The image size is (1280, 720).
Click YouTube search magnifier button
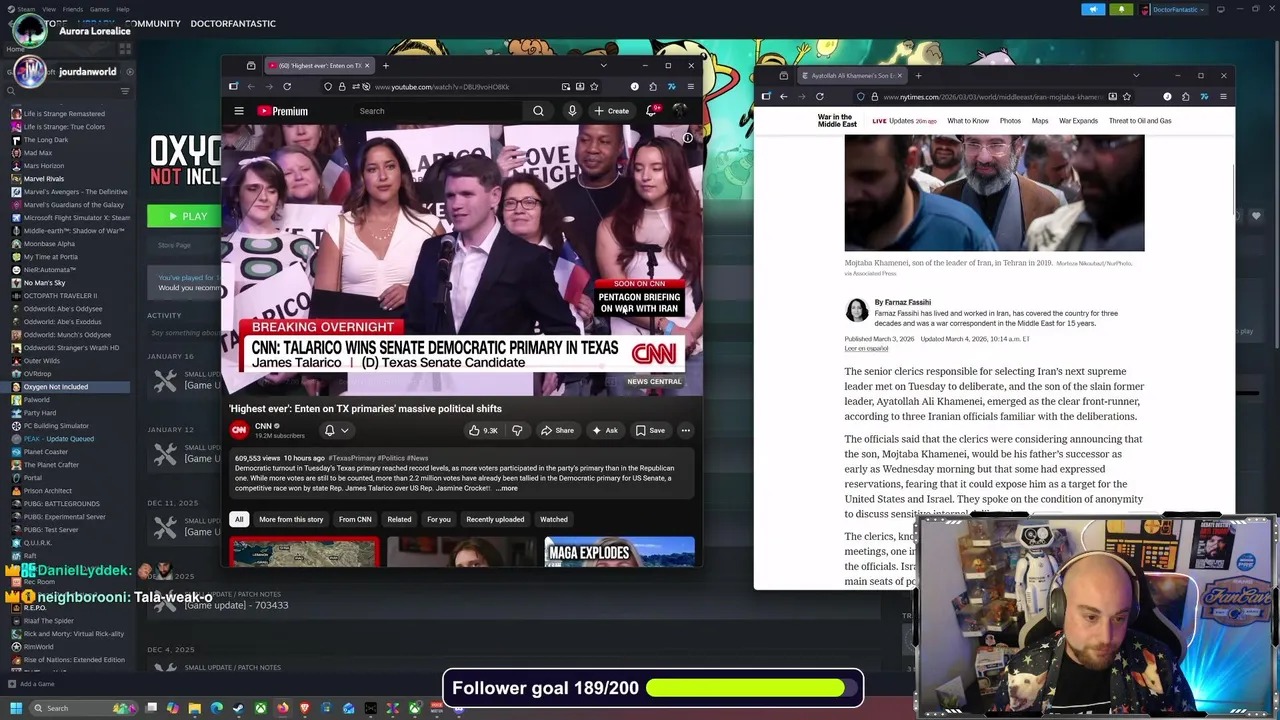pyautogui.click(x=538, y=111)
